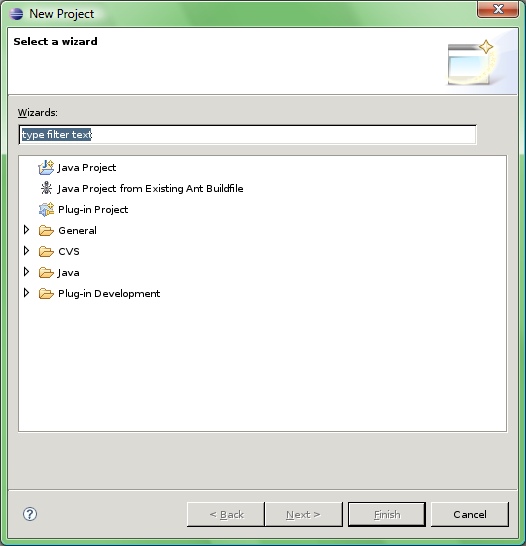This screenshot has width=526, height=546.
Task: Select Java Project from Existing Ant Buildfile
Action: [150, 188]
